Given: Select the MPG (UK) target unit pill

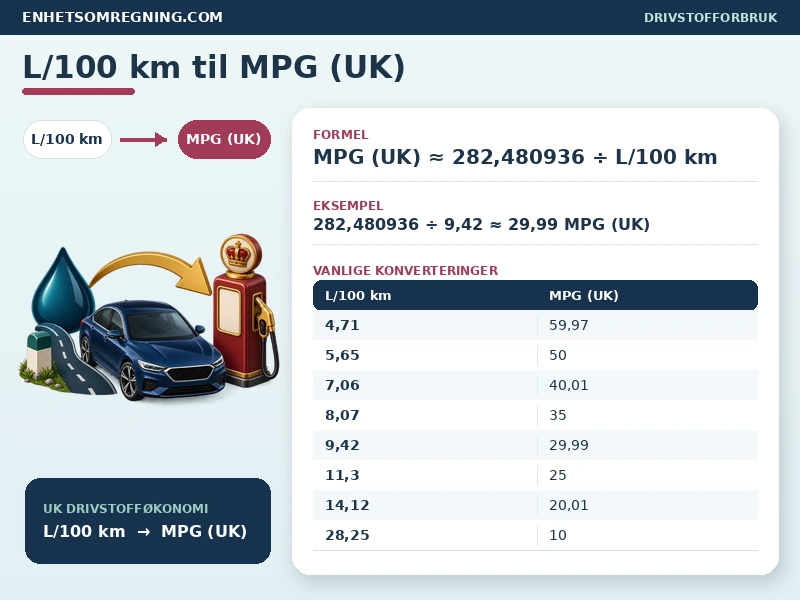Looking at the screenshot, I should [x=224, y=139].
